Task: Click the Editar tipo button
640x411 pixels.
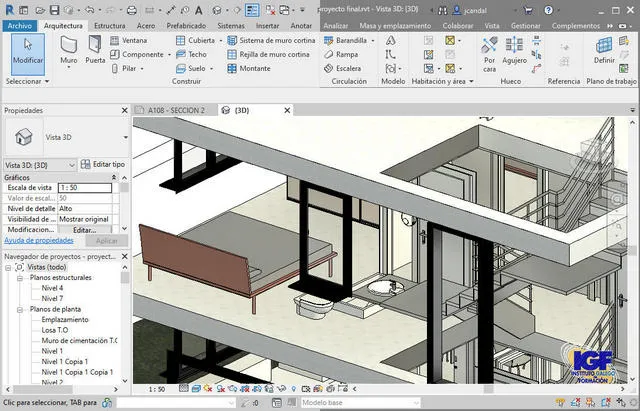Action: (103, 164)
